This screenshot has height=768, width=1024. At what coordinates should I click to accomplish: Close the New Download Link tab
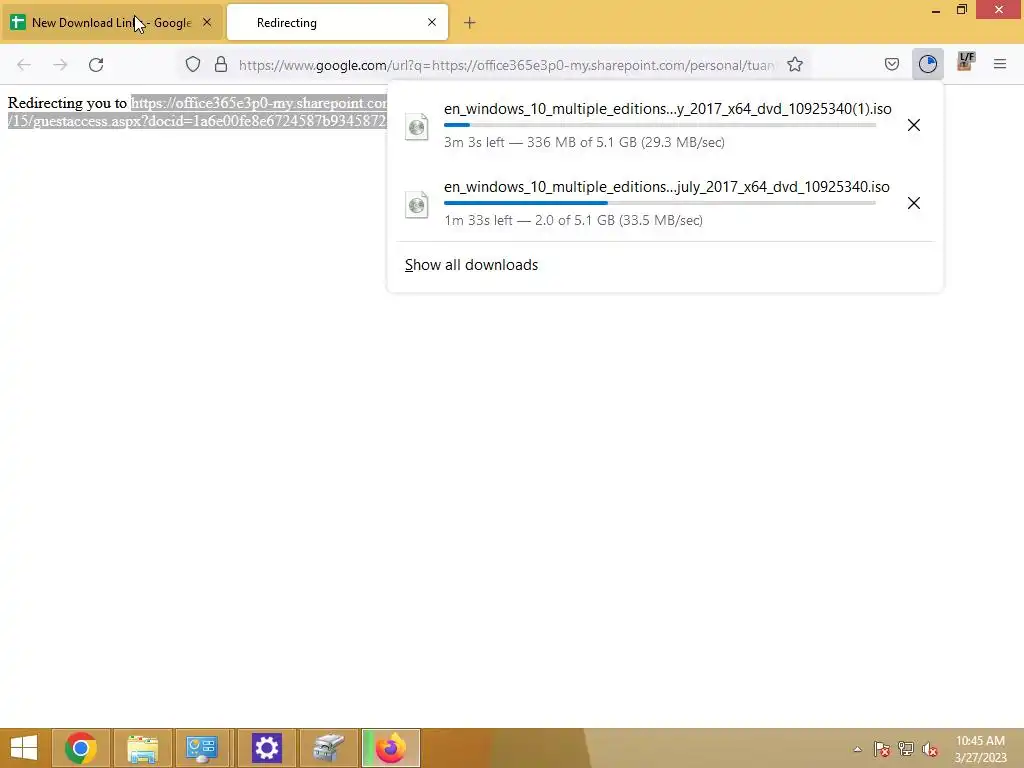click(x=207, y=22)
